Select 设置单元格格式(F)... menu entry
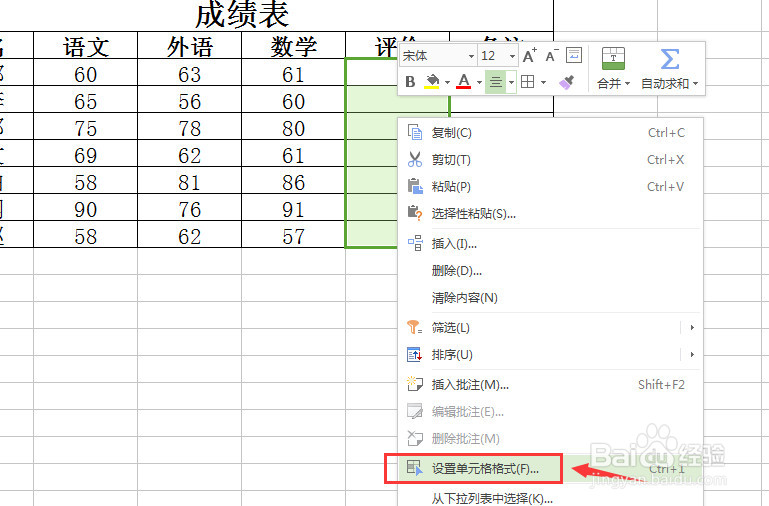769x506 pixels. (x=550, y=469)
